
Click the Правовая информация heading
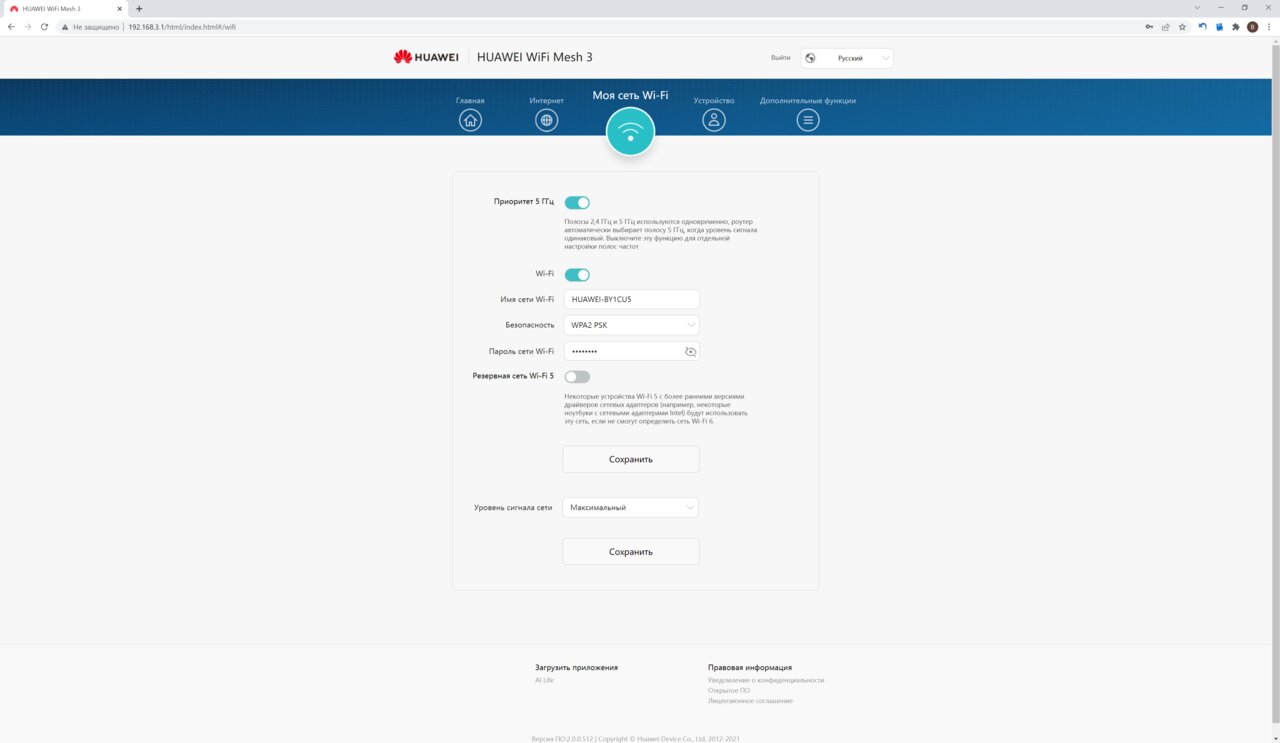click(750, 667)
